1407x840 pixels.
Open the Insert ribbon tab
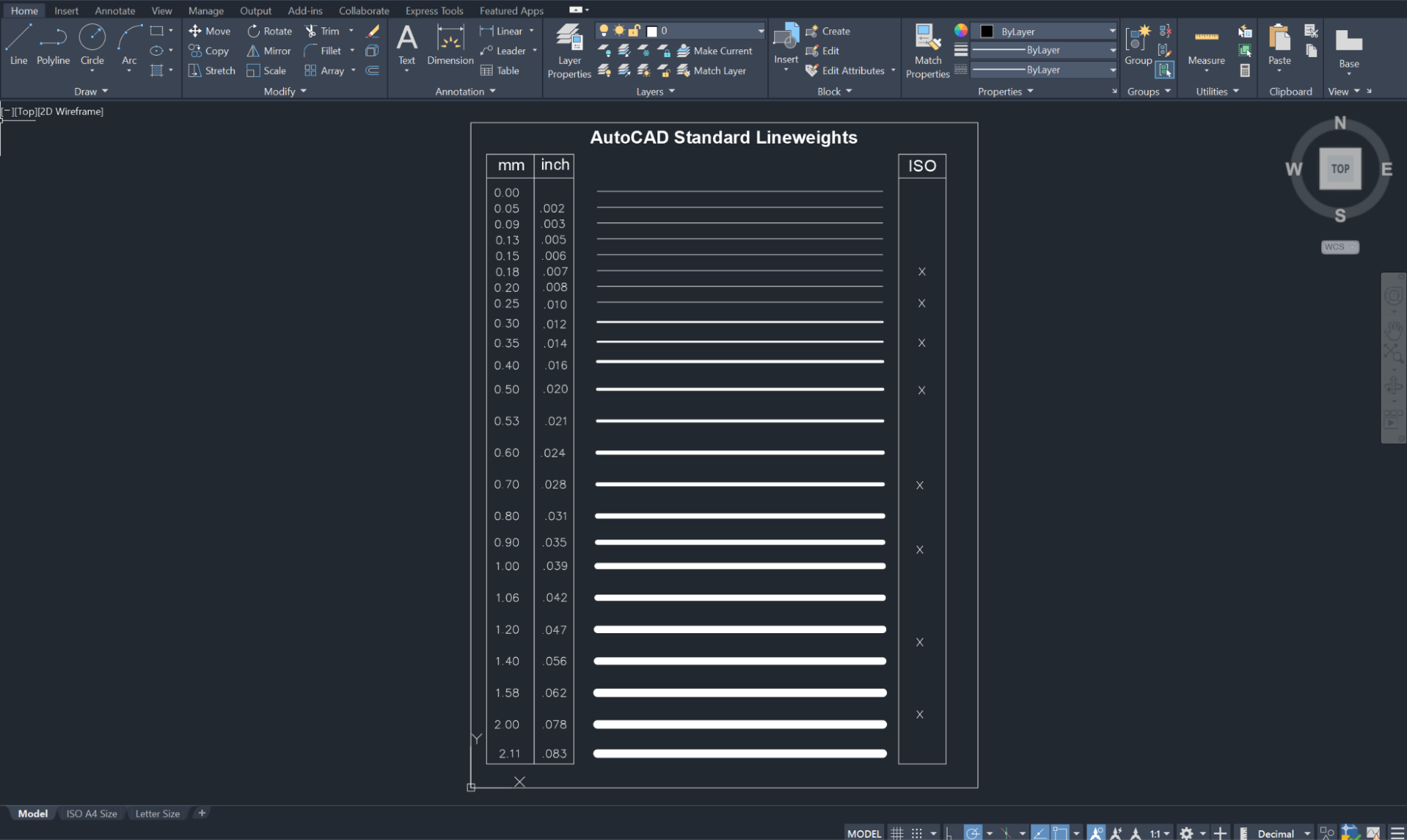click(x=66, y=11)
